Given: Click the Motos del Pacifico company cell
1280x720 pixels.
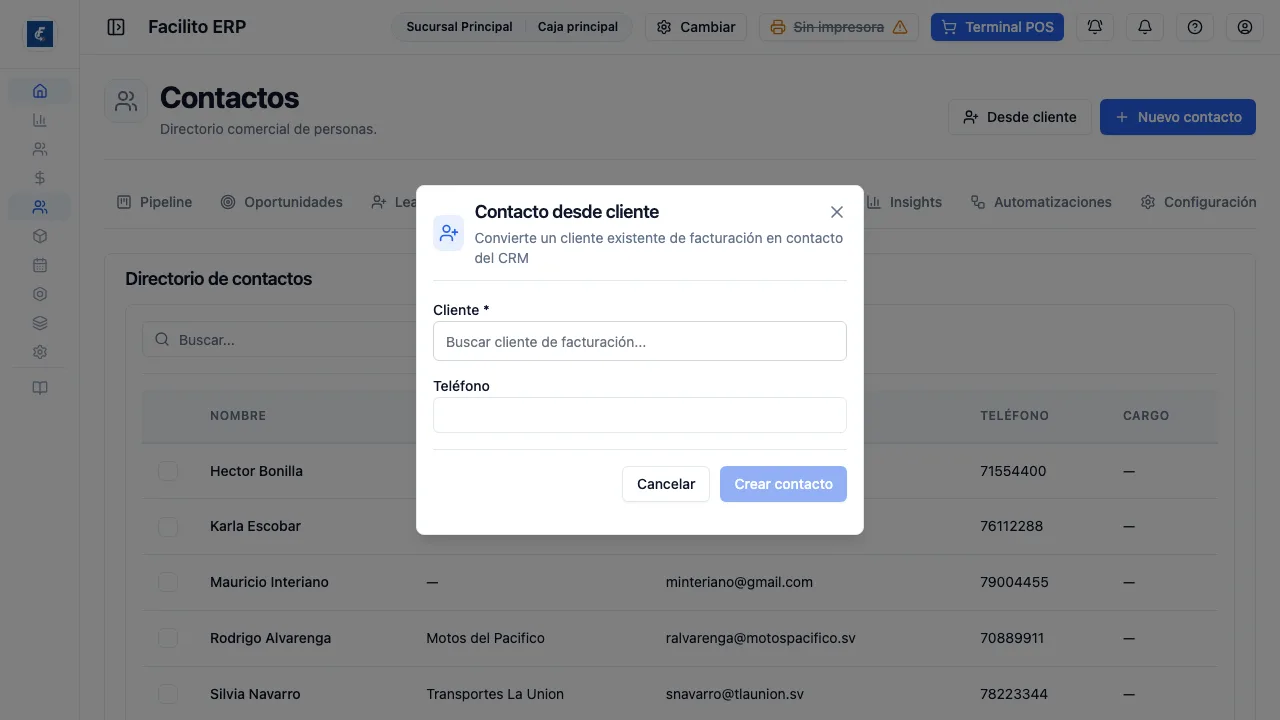Looking at the screenshot, I should (486, 638).
